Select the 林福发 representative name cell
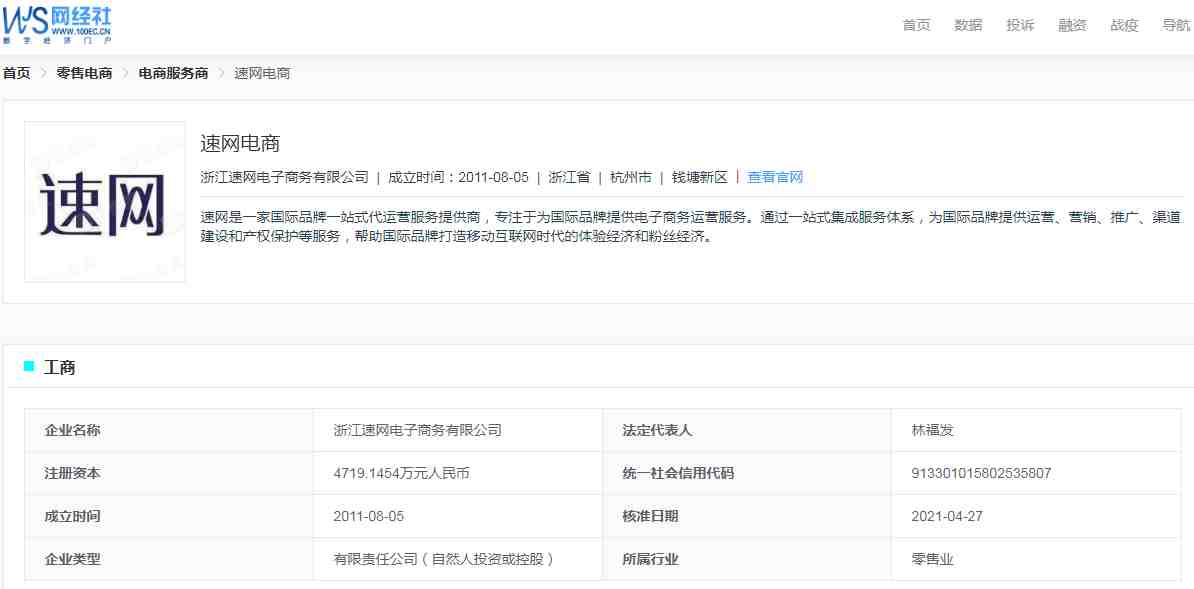The height and width of the screenshot is (589, 1194). (1036, 431)
